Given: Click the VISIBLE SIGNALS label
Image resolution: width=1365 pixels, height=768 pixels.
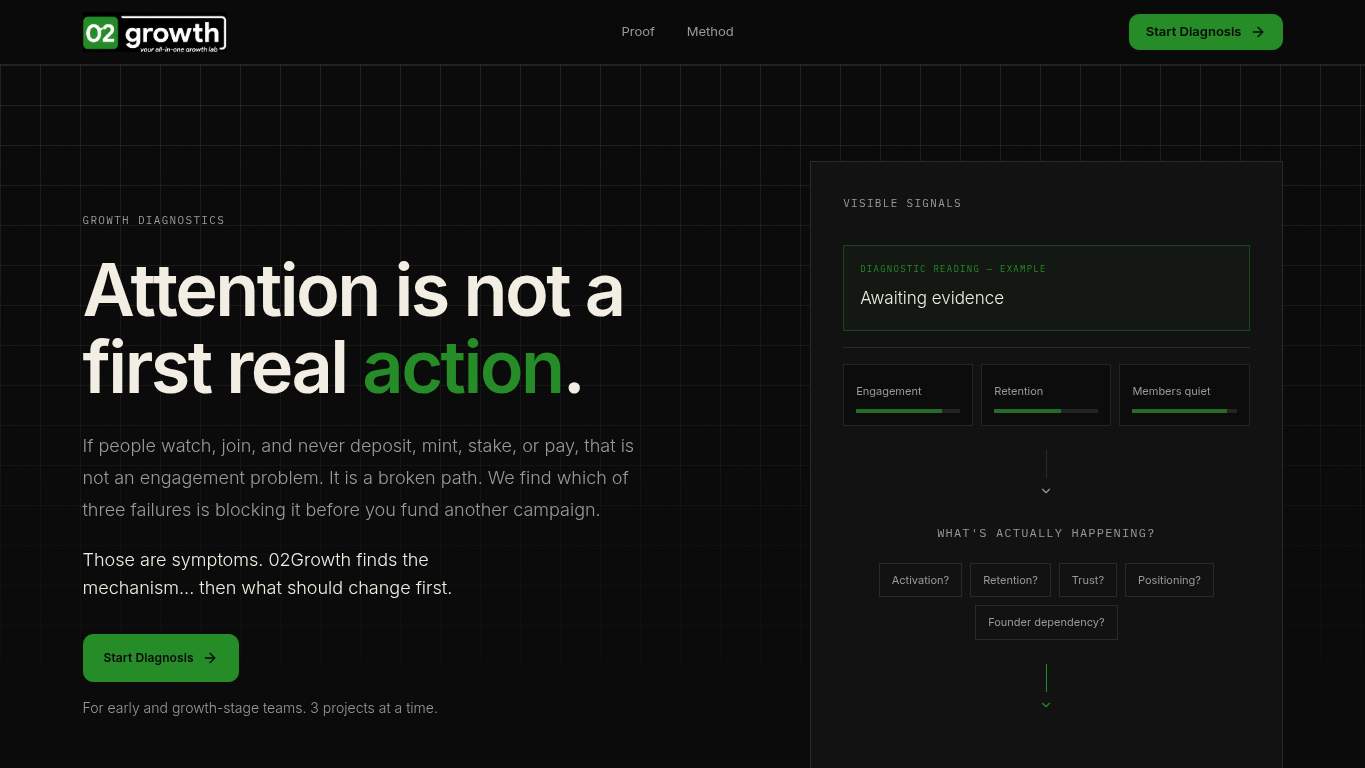Looking at the screenshot, I should (902, 203).
